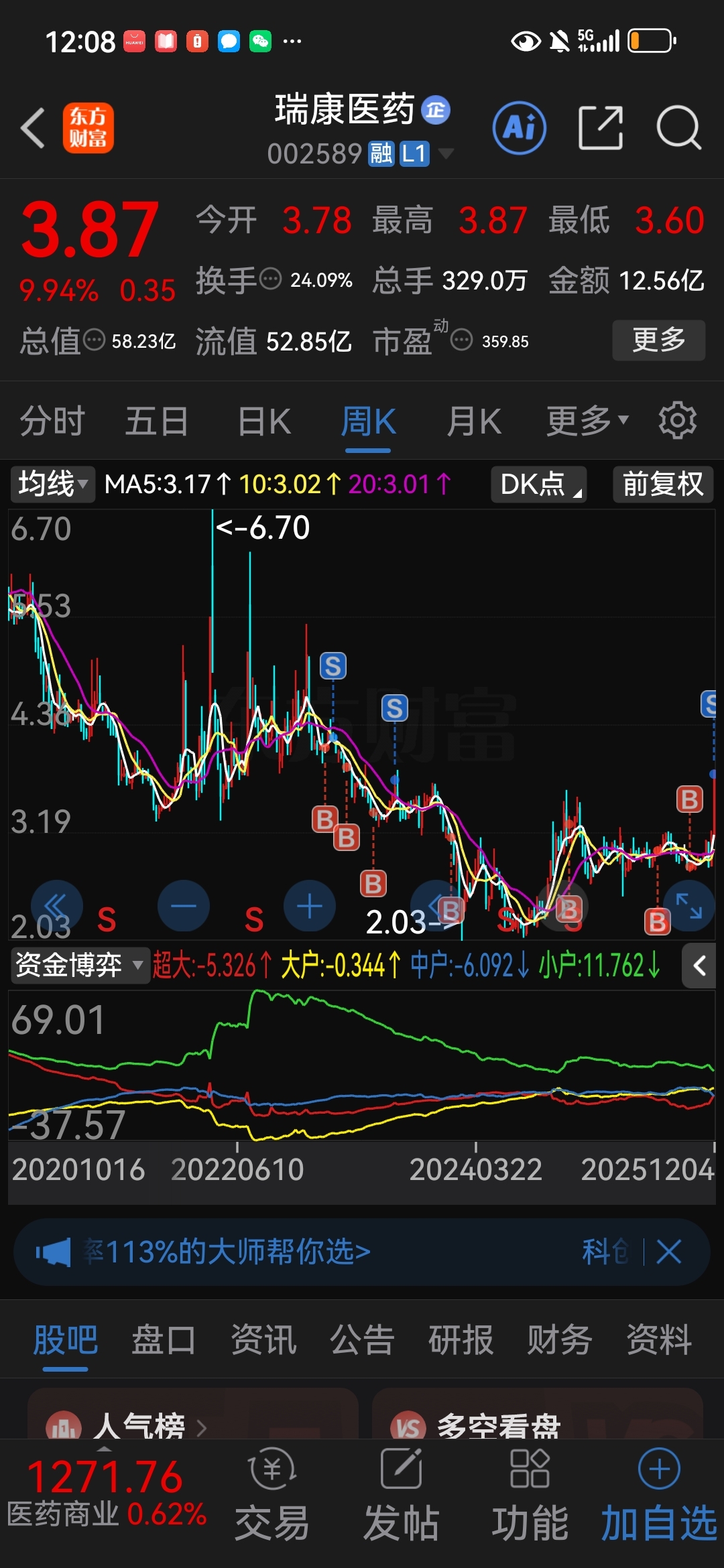Screen dimensions: 724x1568
Task: Shift chart left with double-arrow button
Action: click(x=56, y=906)
